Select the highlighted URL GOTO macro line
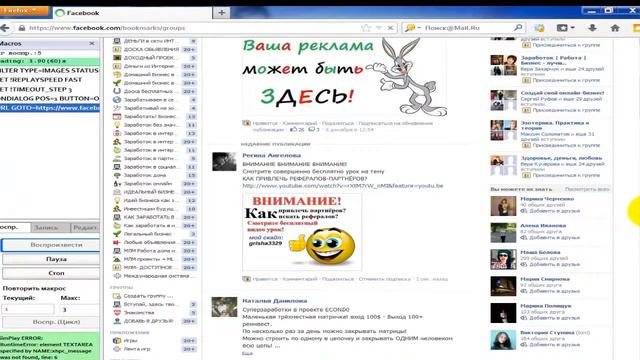 [x=50, y=108]
